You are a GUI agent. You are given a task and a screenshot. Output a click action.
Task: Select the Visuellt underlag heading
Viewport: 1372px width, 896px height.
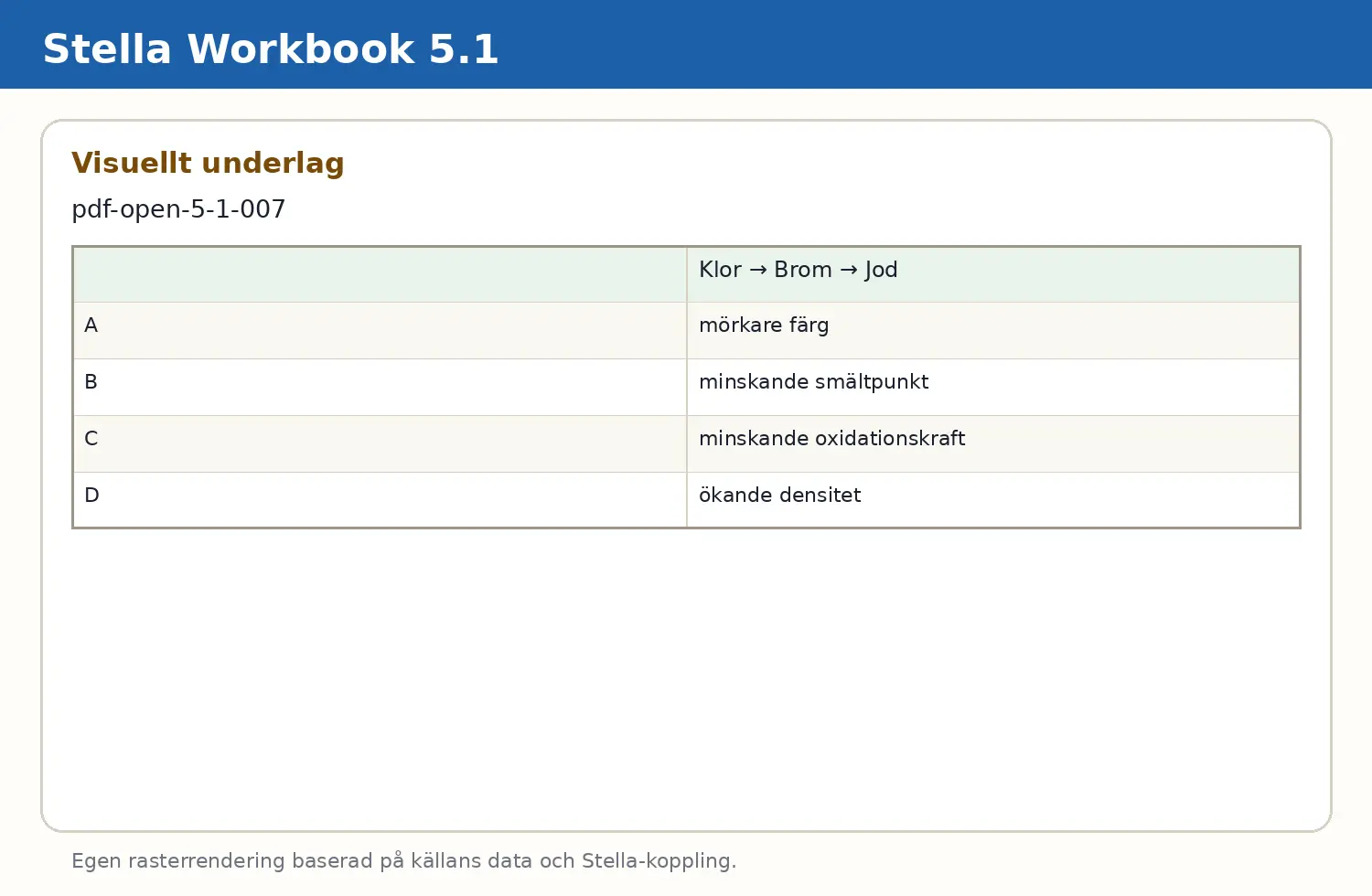point(208,163)
